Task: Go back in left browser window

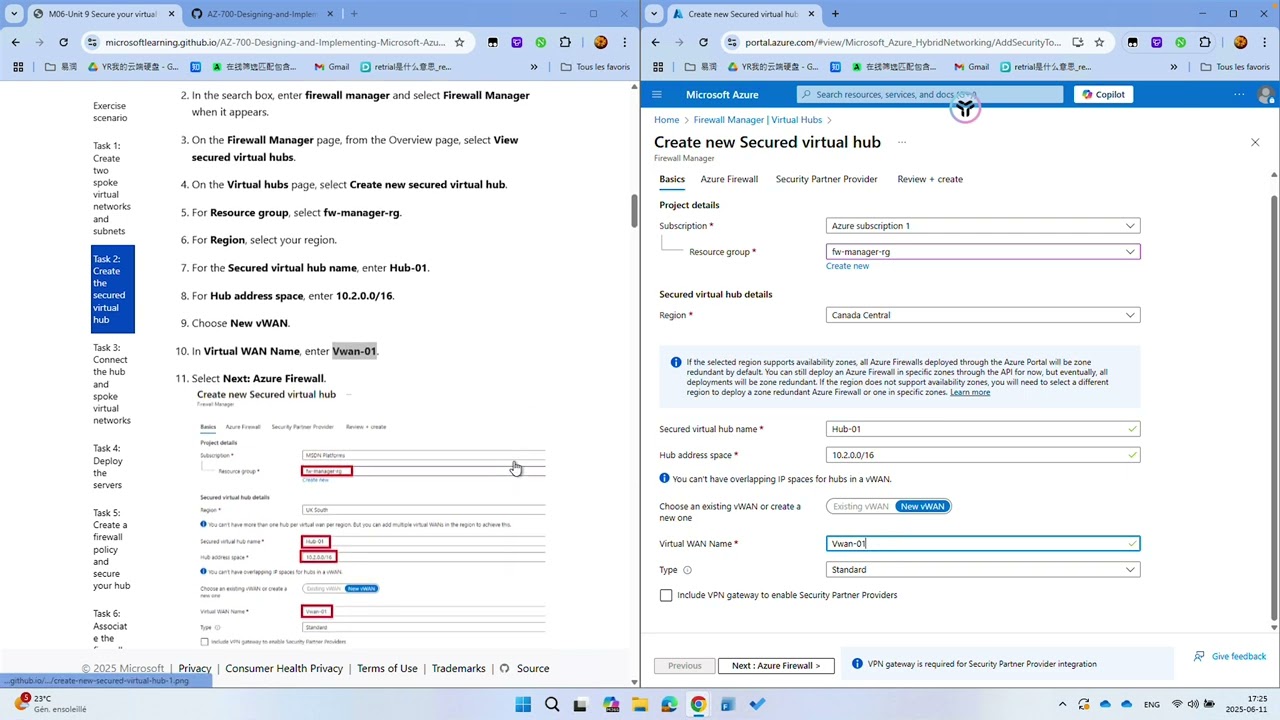Action: click(x=15, y=42)
